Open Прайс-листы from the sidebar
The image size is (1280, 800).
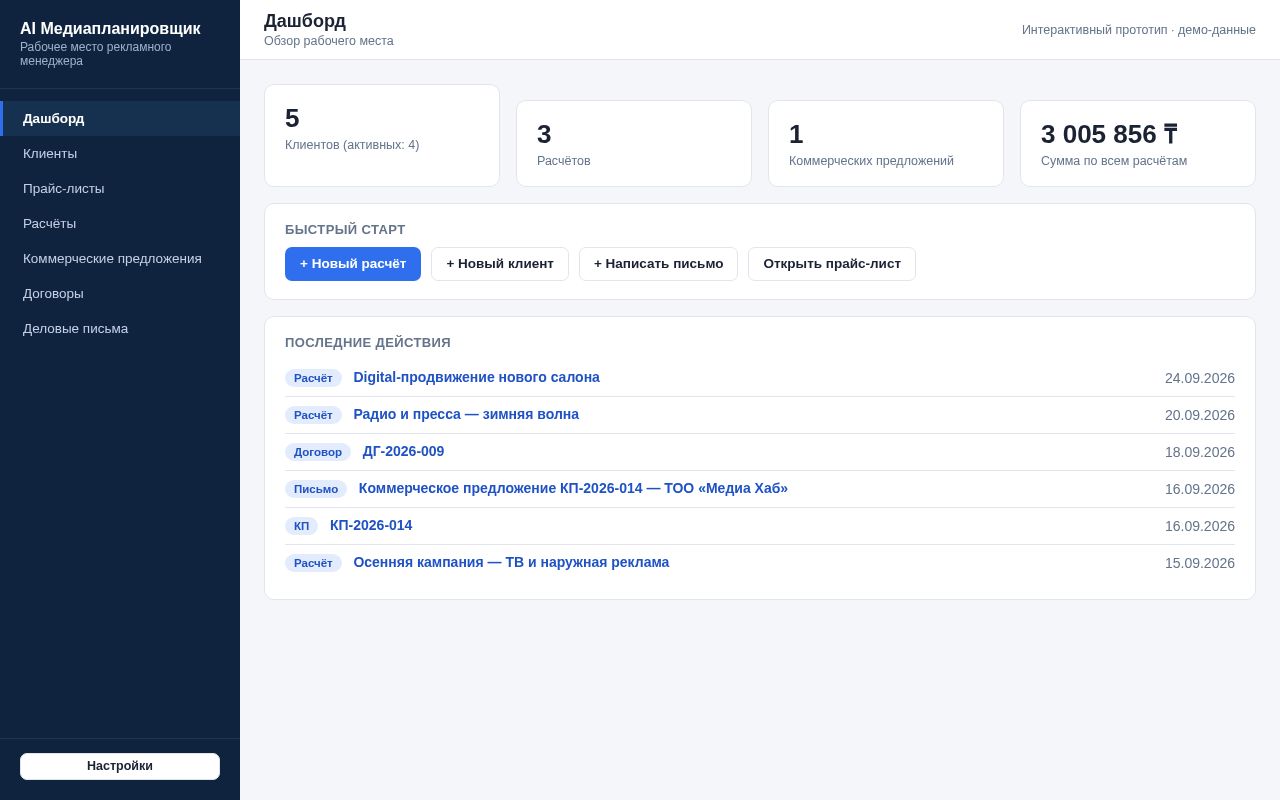coord(120,188)
